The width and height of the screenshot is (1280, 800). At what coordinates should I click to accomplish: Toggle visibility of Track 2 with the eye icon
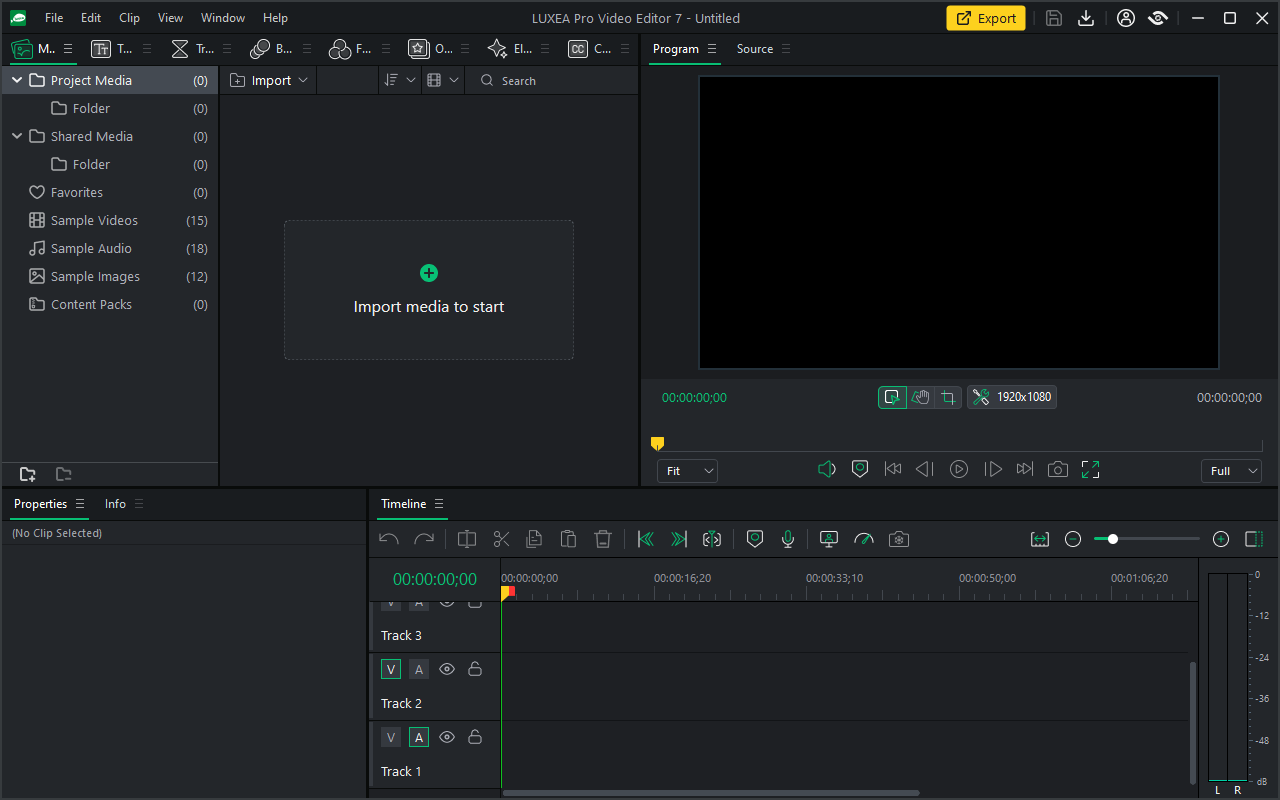tap(447, 669)
